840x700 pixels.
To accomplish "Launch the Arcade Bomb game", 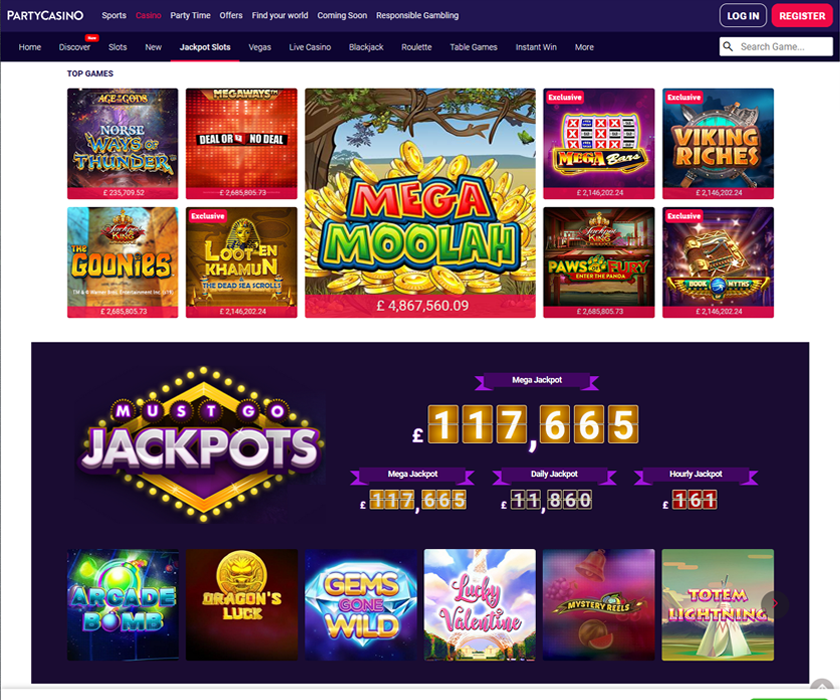I will [123, 605].
